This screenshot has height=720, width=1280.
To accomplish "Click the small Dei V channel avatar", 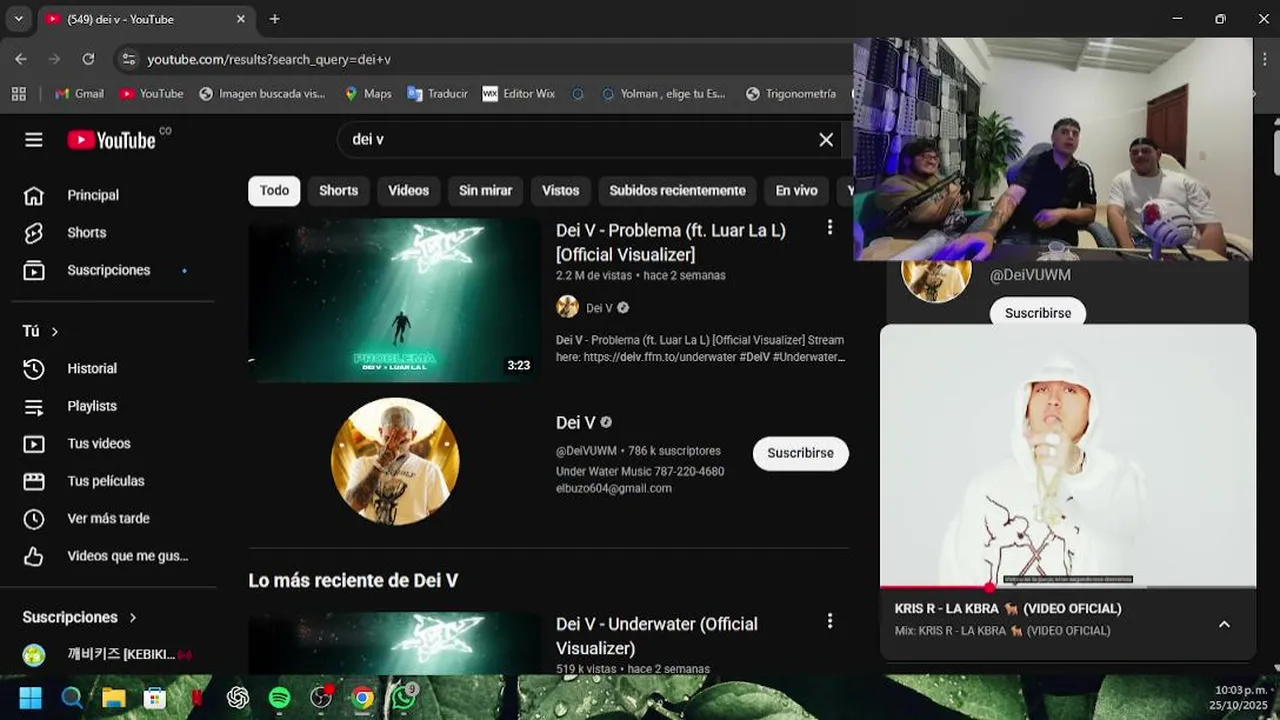I will [x=567, y=307].
